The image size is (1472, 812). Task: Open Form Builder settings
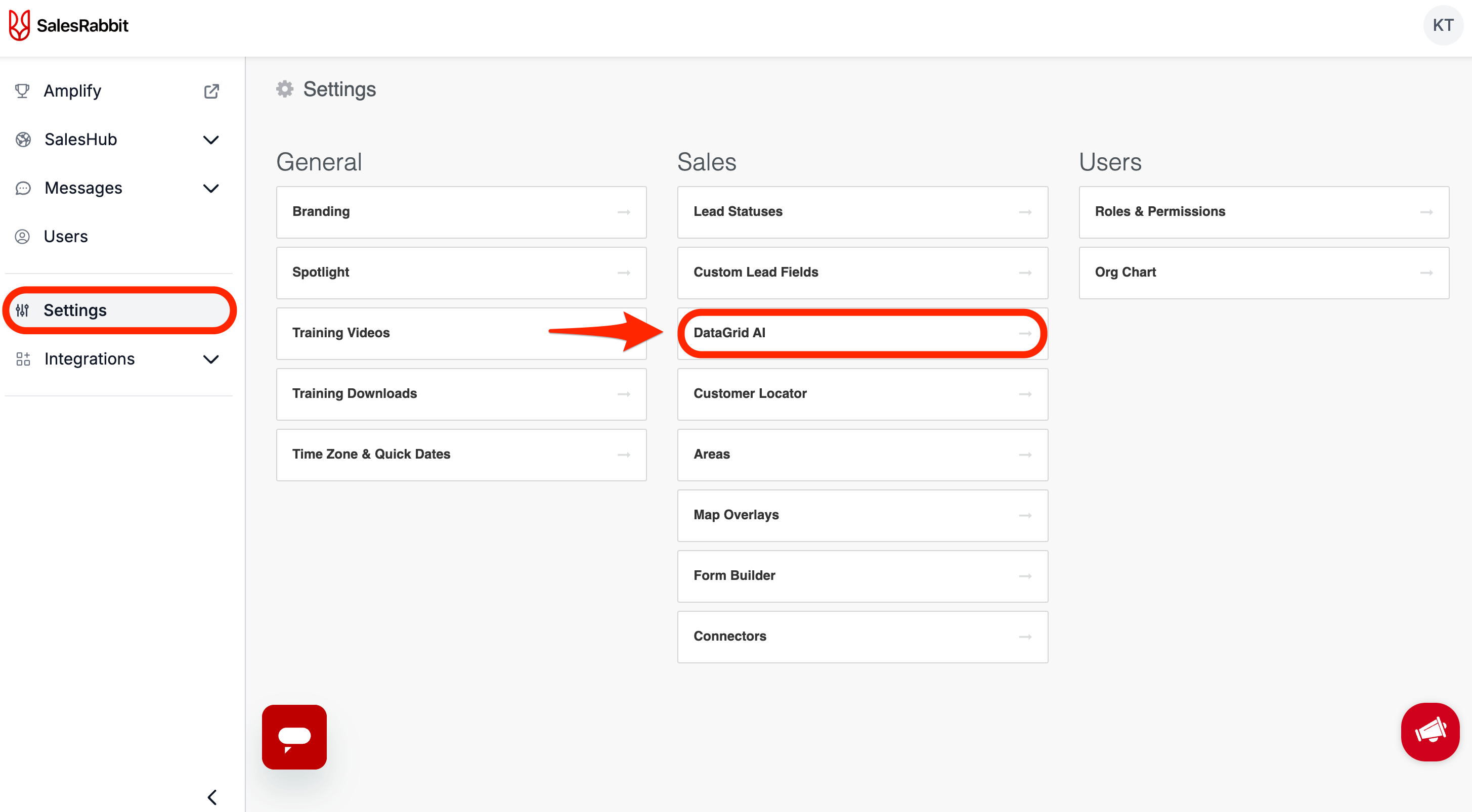point(862,576)
